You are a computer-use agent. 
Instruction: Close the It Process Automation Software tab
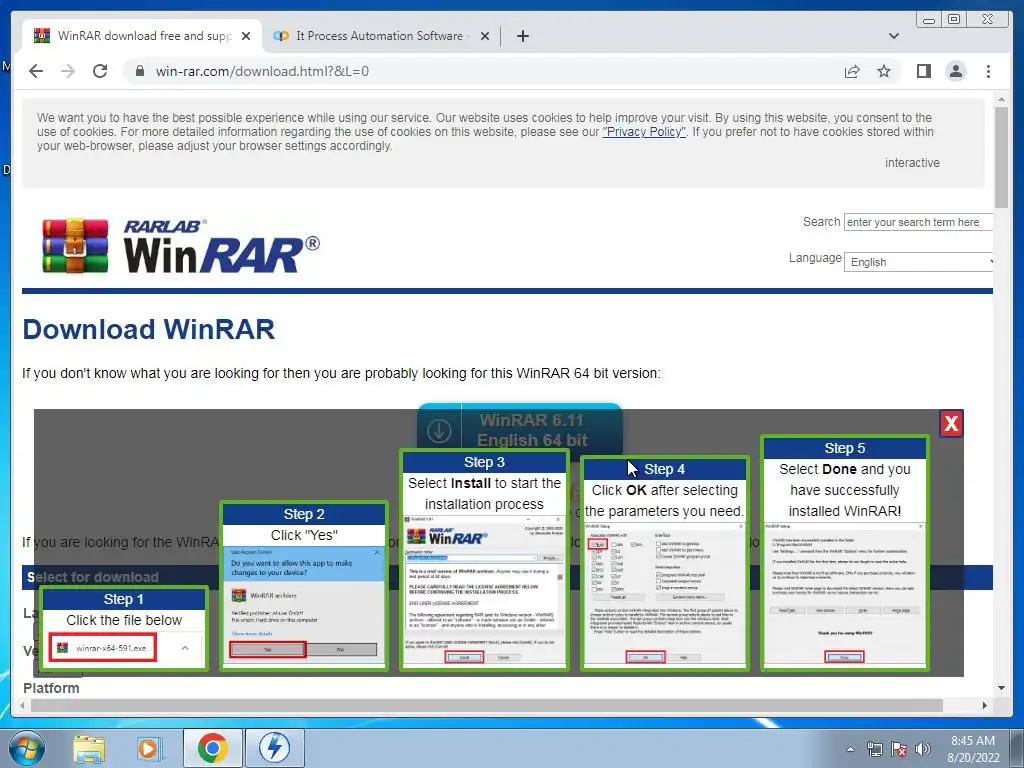[x=485, y=36]
